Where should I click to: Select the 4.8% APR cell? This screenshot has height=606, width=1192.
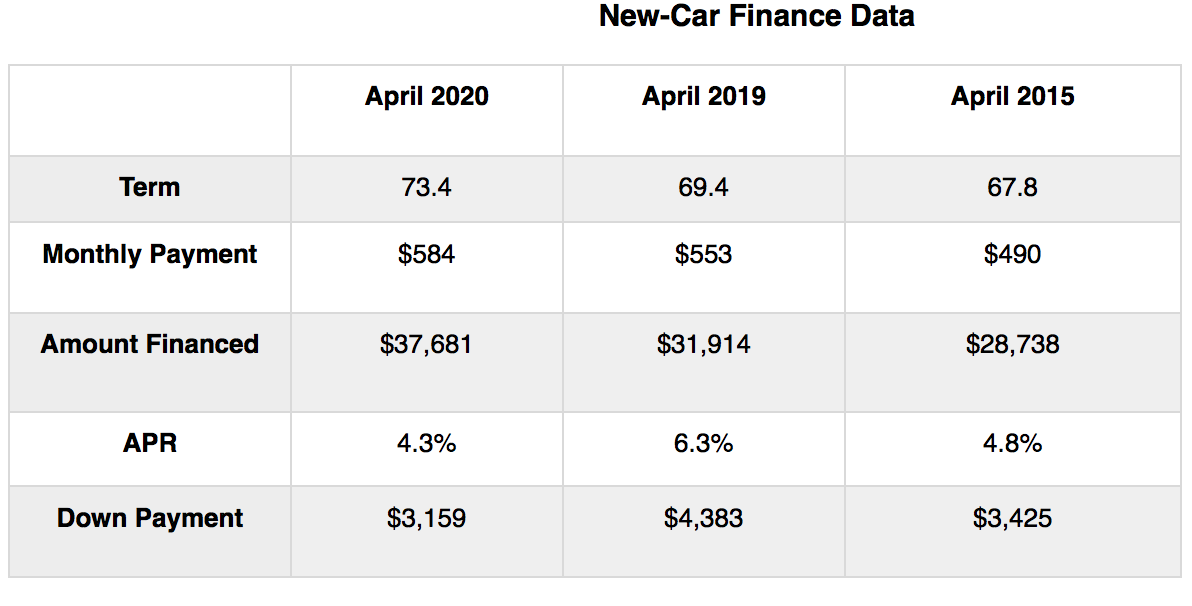[1012, 444]
